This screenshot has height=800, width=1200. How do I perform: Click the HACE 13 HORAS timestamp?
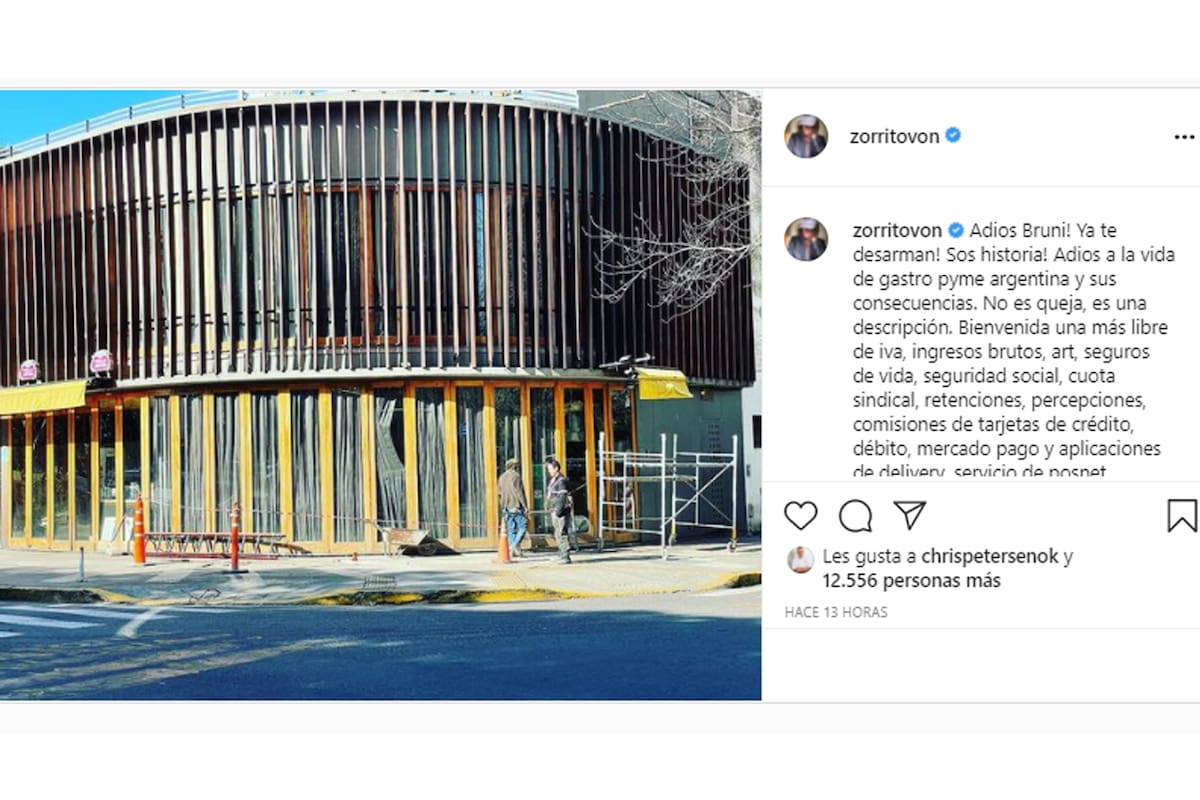tap(836, 612)
